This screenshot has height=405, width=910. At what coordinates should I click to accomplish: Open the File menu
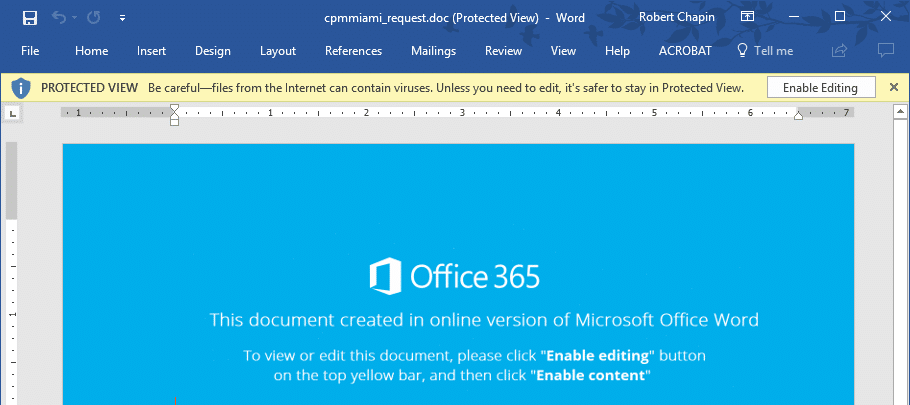pyautogui.click(x=30, y=50)
